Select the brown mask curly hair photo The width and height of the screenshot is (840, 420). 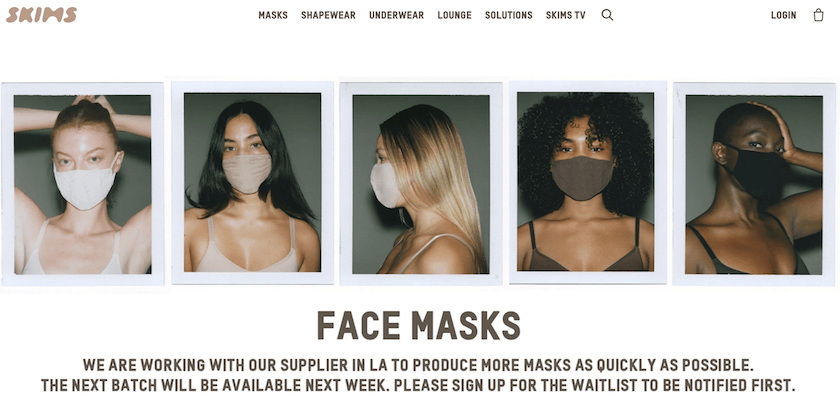point(587,182)
